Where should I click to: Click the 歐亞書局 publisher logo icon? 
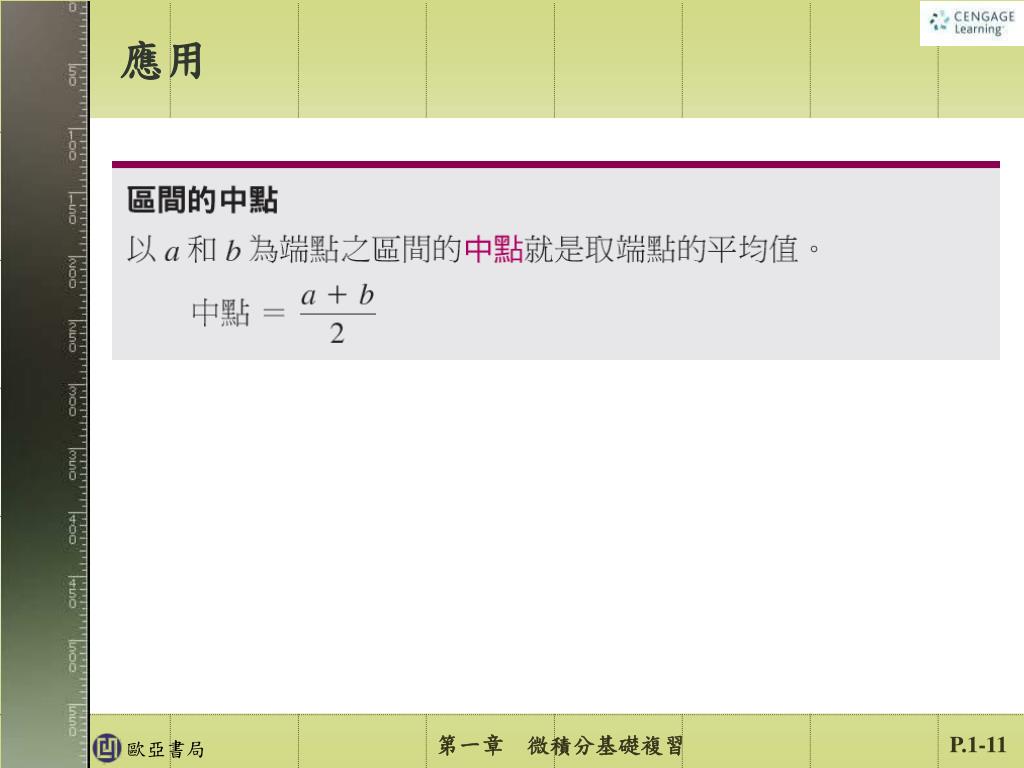coord(106,748)
